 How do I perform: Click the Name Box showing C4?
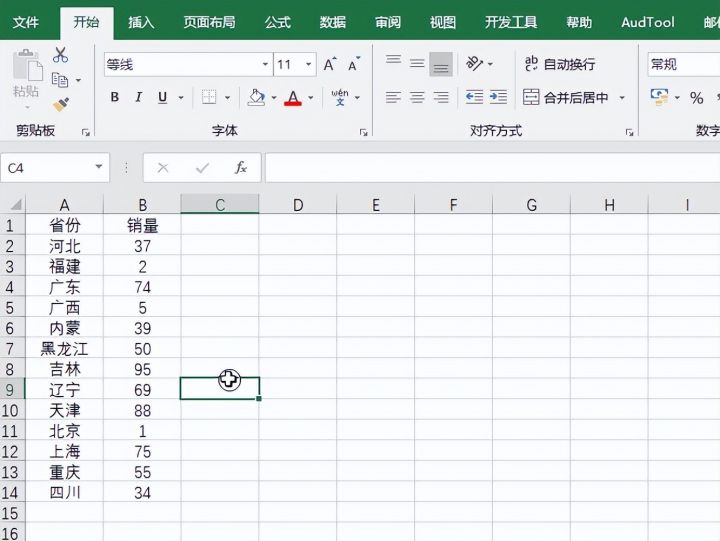click(46, 168)
